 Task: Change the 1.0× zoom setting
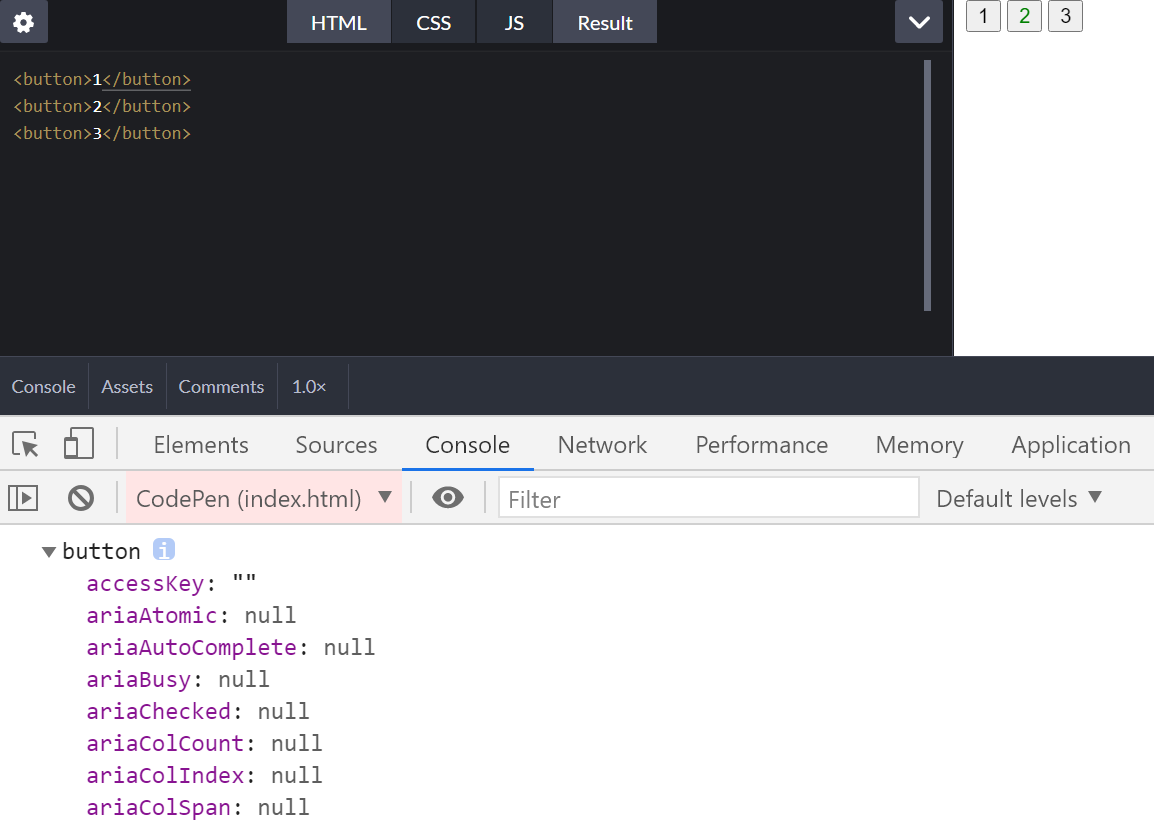pos(309,386)
